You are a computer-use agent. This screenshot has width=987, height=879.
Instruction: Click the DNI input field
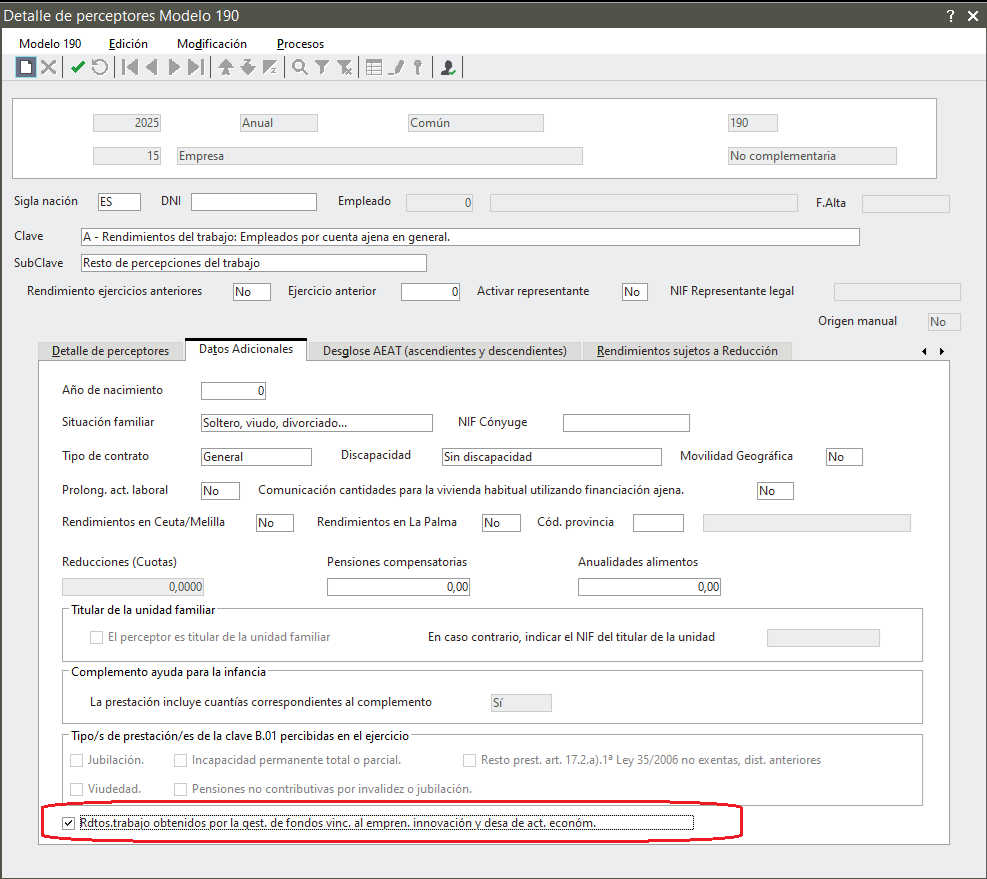coord(253,202)
